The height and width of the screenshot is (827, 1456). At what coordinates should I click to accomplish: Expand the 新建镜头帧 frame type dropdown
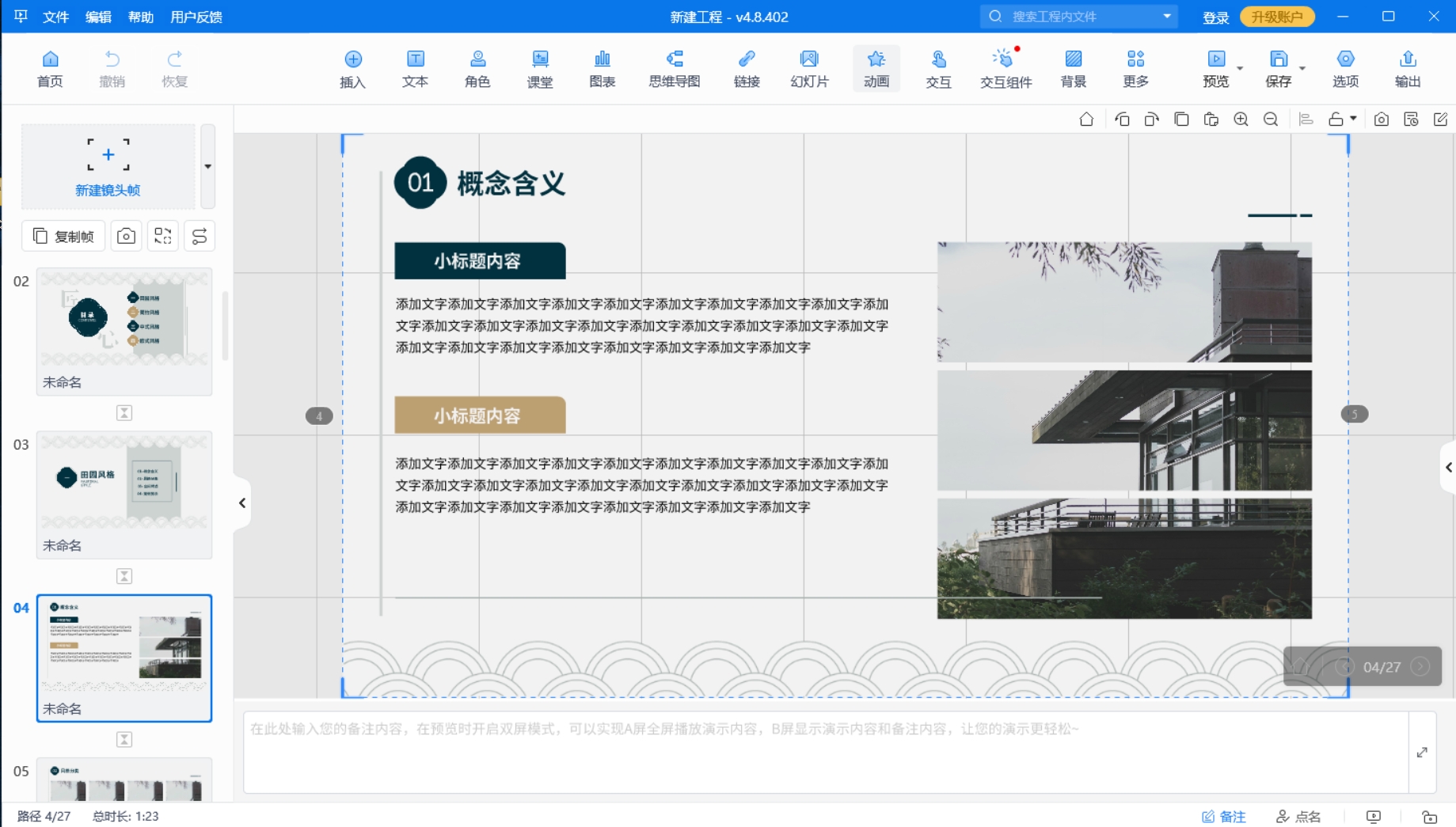point(207,166)
